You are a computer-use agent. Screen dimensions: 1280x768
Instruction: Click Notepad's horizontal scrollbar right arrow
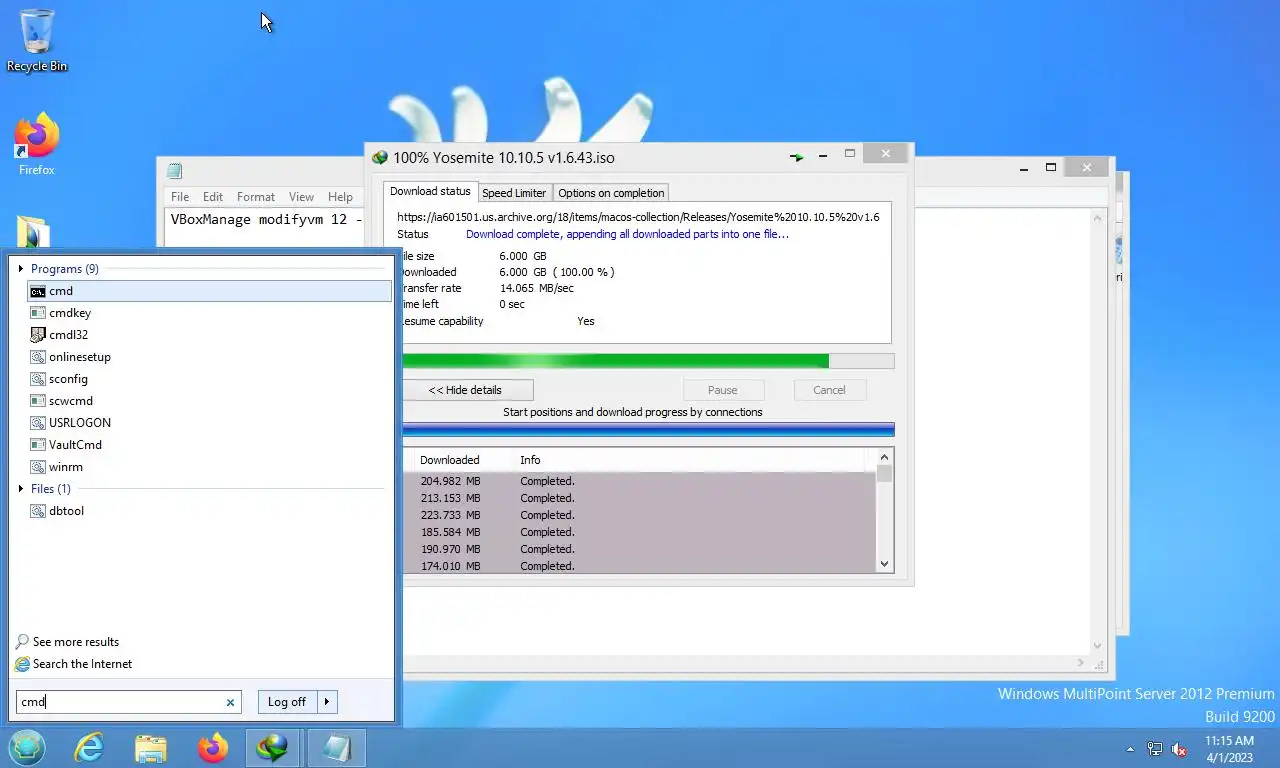(x=1080, y=663)
